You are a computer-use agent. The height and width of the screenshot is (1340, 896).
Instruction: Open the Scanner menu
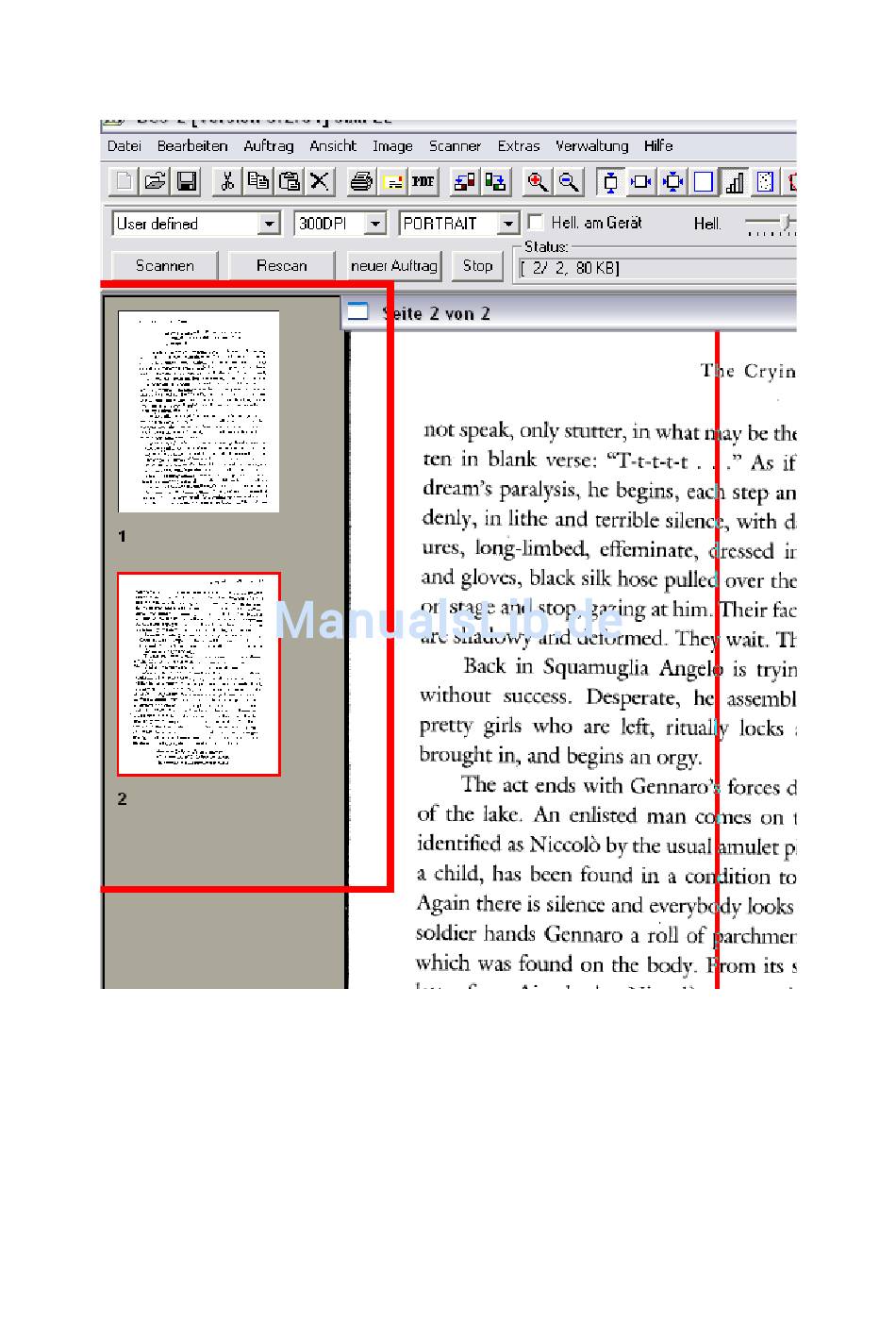tap(455, 146)
